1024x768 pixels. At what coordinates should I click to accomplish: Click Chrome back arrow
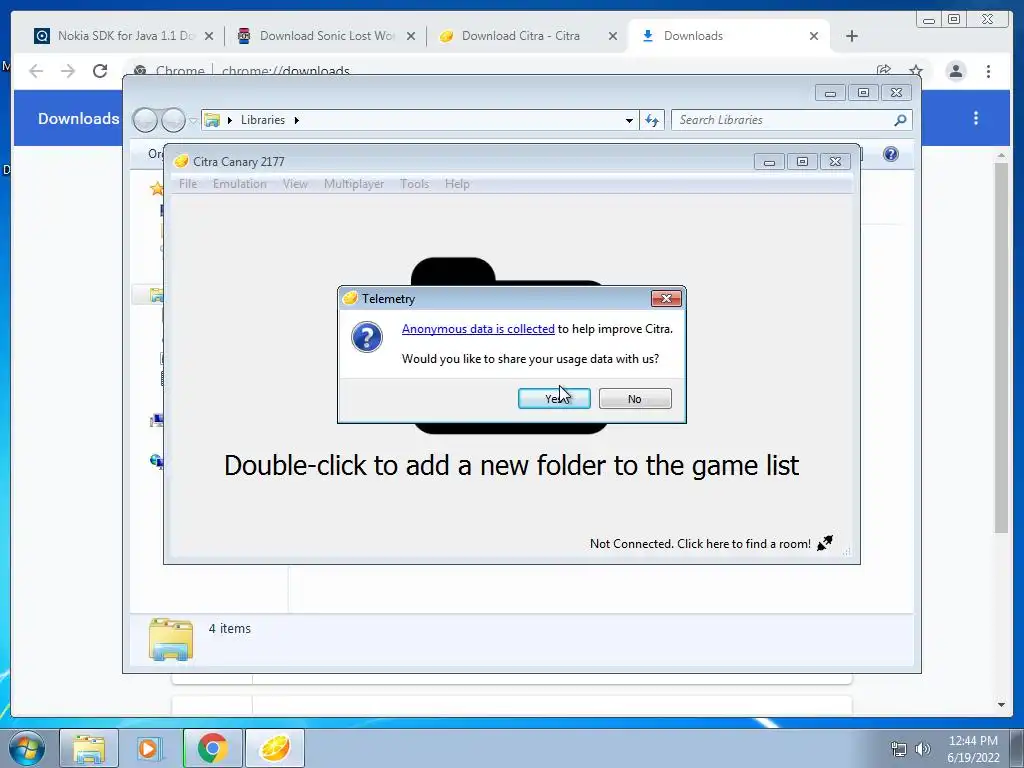36,71
